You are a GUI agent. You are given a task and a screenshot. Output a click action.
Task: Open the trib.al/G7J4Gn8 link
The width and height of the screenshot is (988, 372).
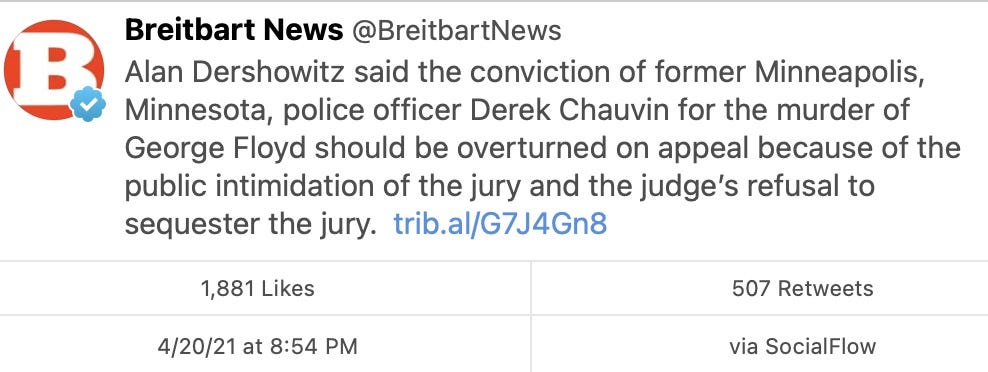tap(500, 224)
